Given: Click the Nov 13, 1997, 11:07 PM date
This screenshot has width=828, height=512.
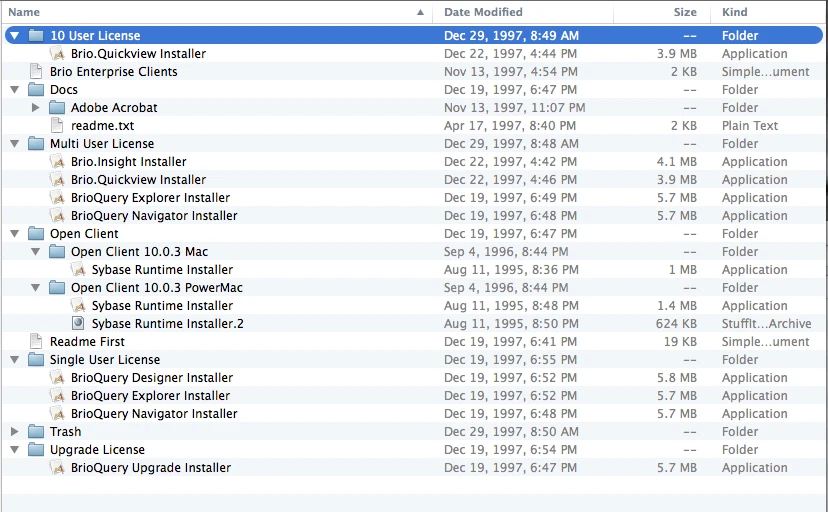Looking at the screenshot, I should [x=514, y=108].
